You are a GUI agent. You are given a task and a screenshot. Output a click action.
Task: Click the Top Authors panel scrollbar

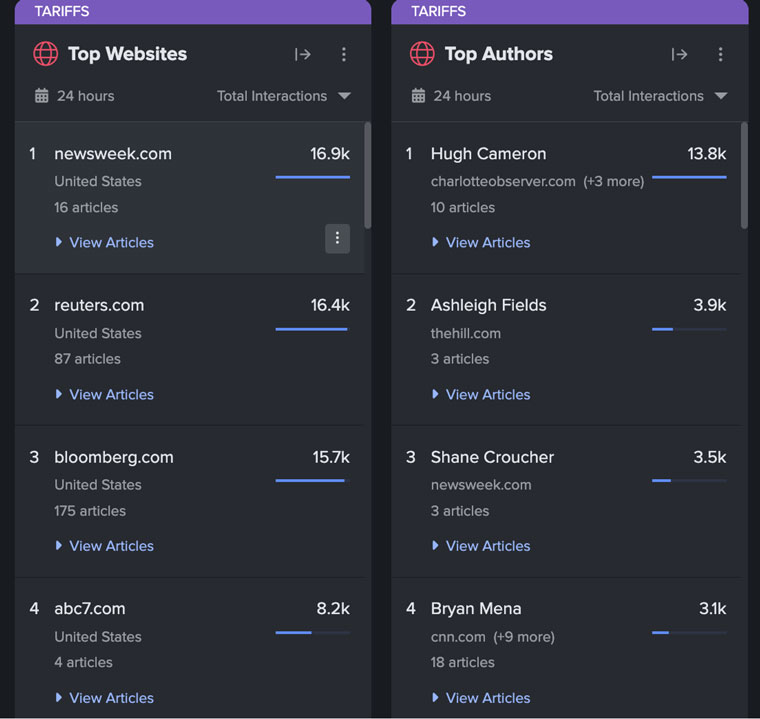pos(744,176)
